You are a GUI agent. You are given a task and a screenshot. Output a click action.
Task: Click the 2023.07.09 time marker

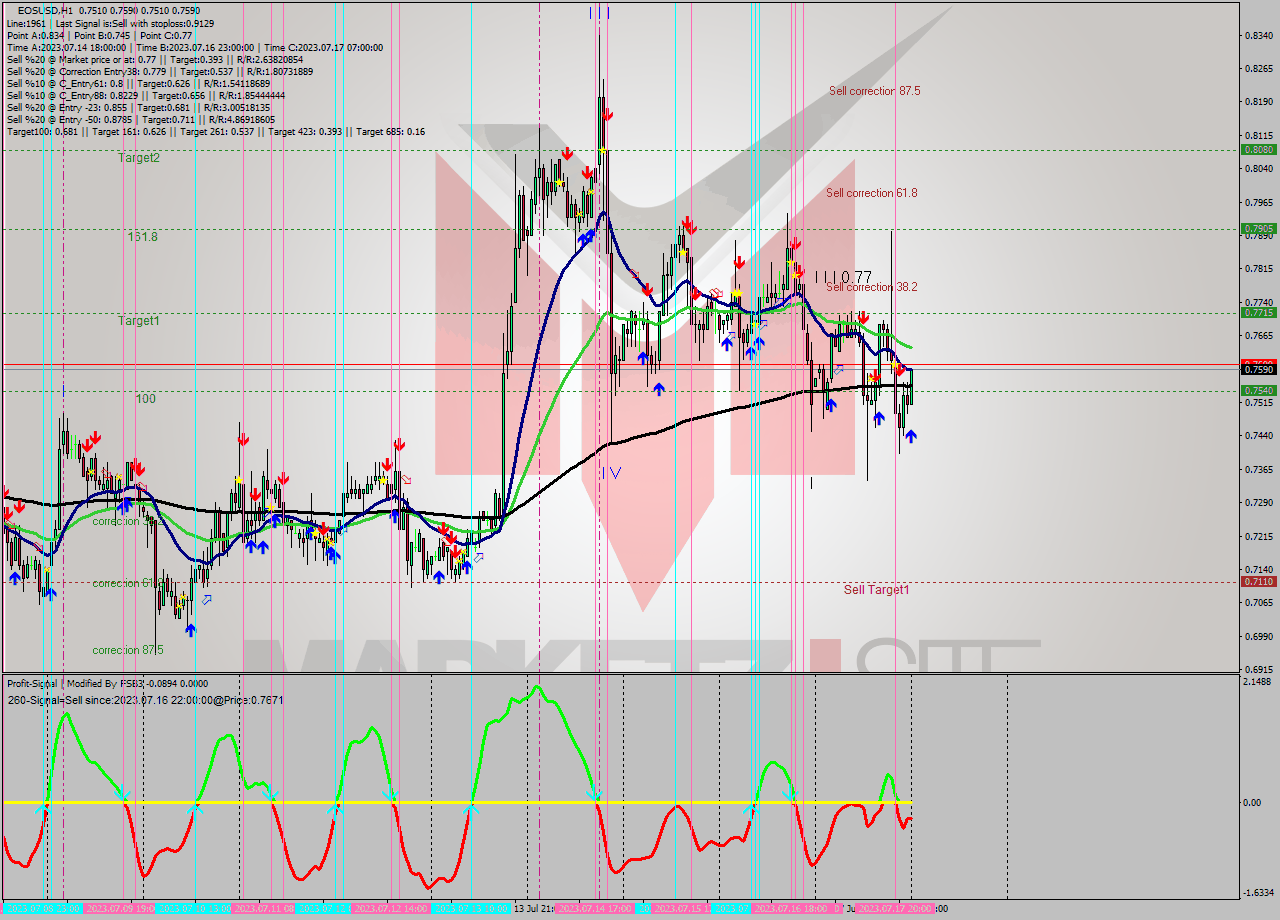(x=119, y=909)
